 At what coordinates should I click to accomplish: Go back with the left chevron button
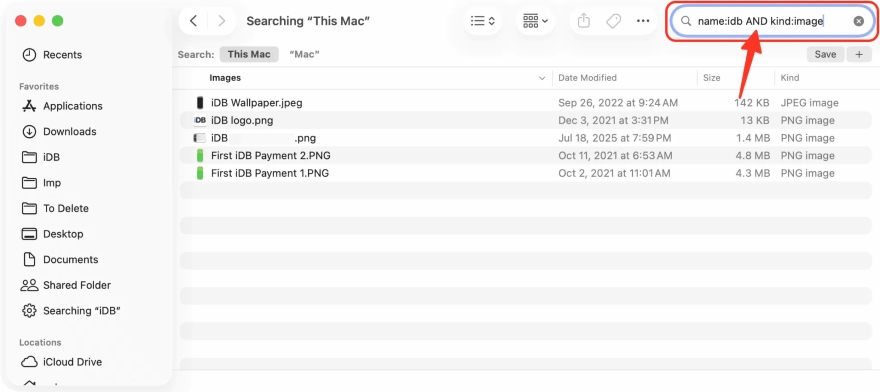193,21
